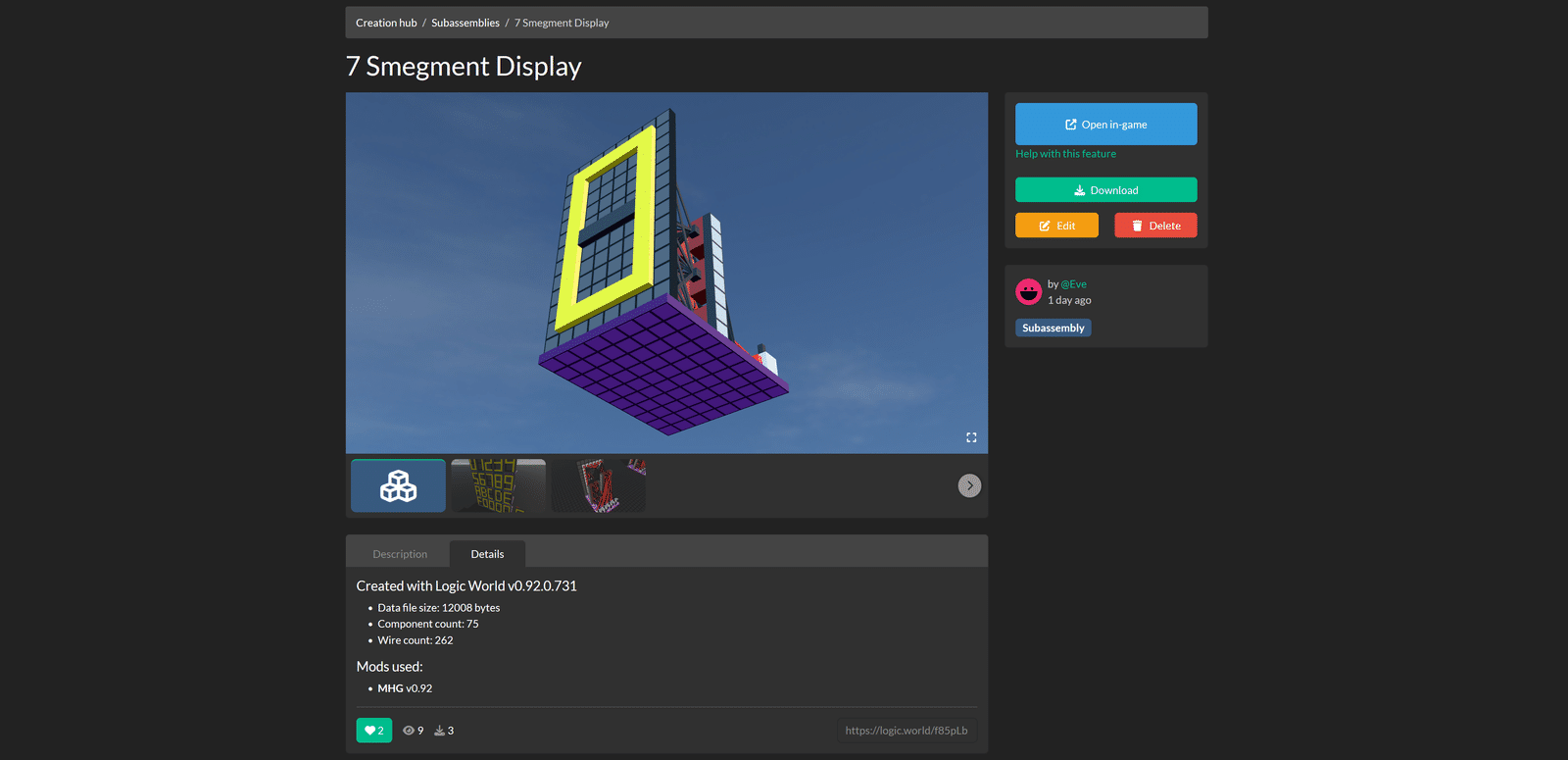Click the 7 Smegment Display page title
Image resolution: width=1568 pixels, height=760 pixels.
click(464, 67)
